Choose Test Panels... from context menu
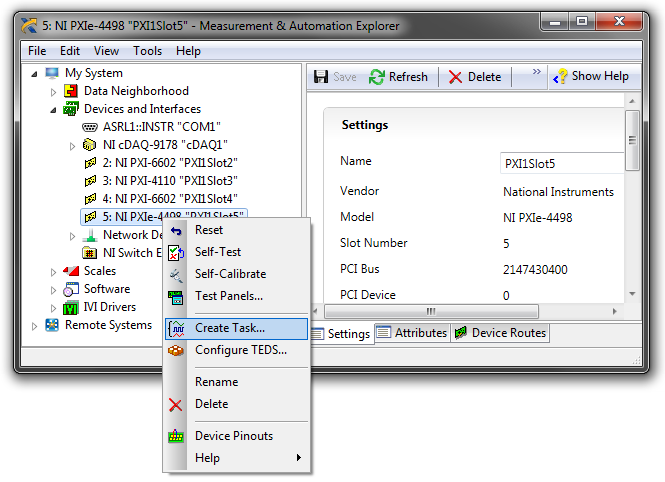The width and height of the screenshot is (665, 482). (237, 296)
